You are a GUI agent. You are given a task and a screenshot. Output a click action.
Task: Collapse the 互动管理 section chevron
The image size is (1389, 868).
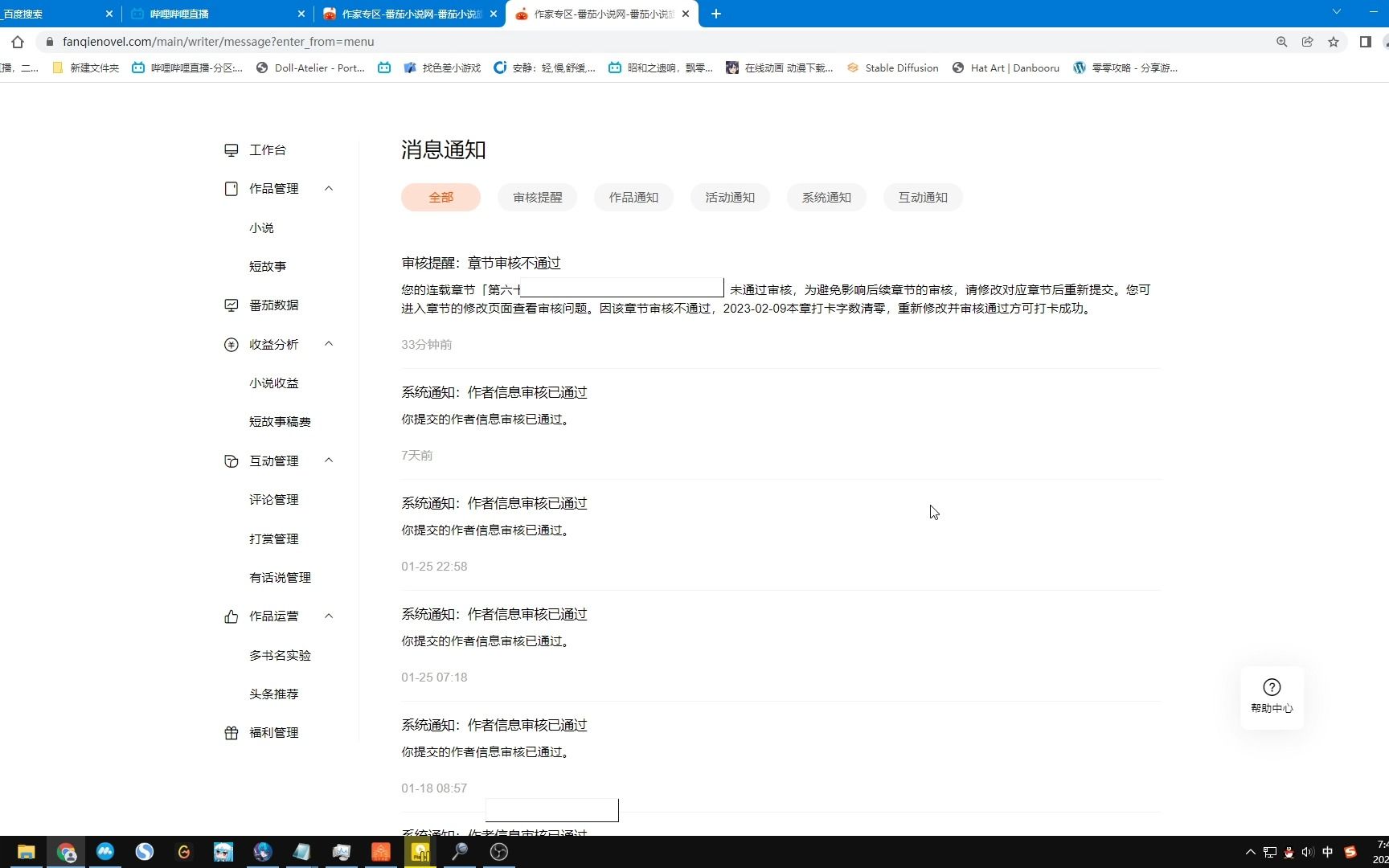tap(329, 461)
